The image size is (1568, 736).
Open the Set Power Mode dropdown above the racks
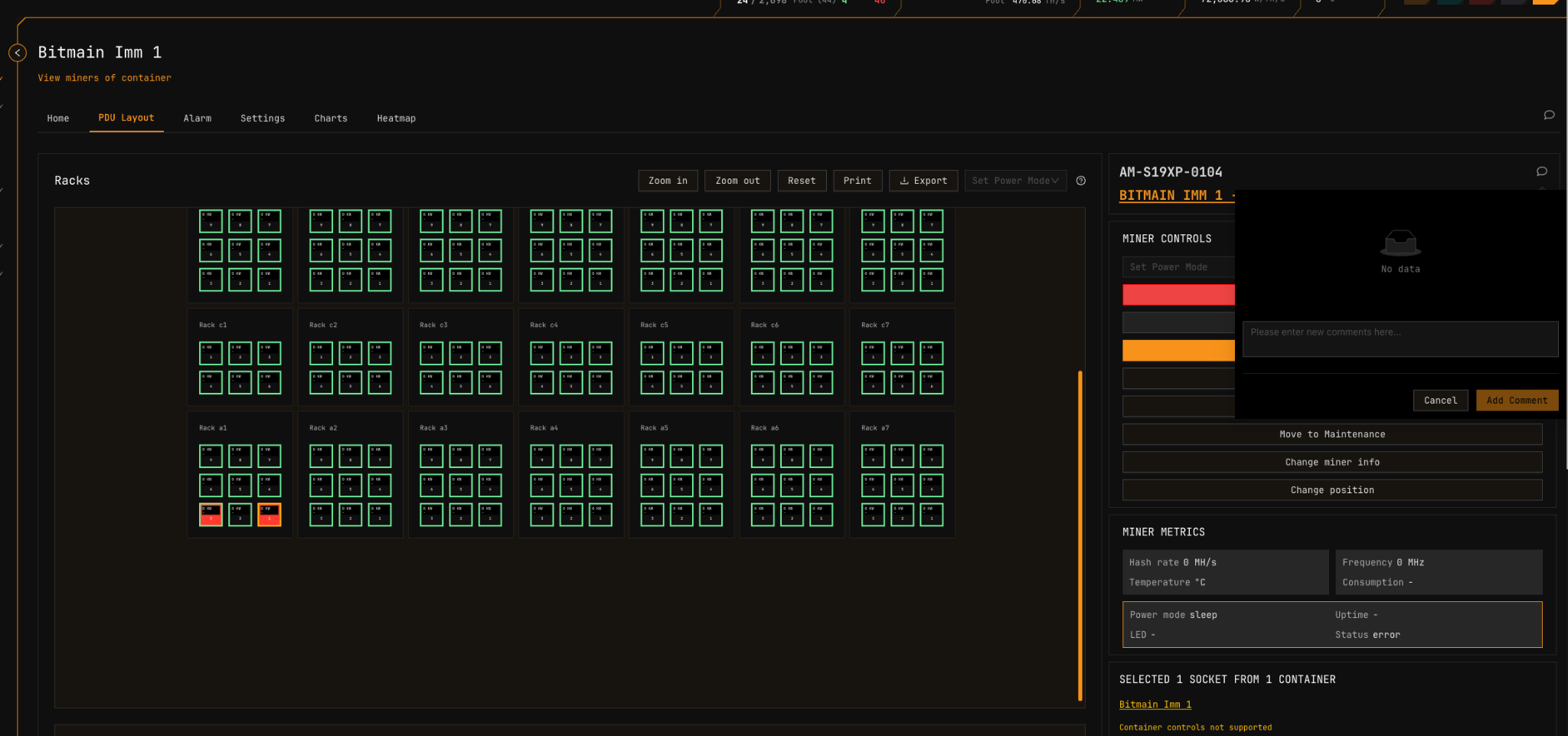point(1015,180)
